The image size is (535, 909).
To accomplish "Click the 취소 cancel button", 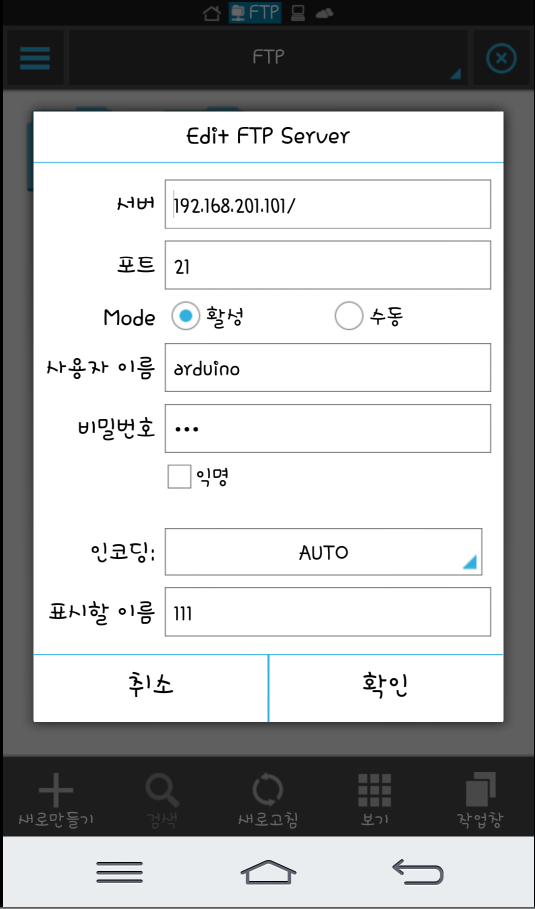I will point(151,688).
